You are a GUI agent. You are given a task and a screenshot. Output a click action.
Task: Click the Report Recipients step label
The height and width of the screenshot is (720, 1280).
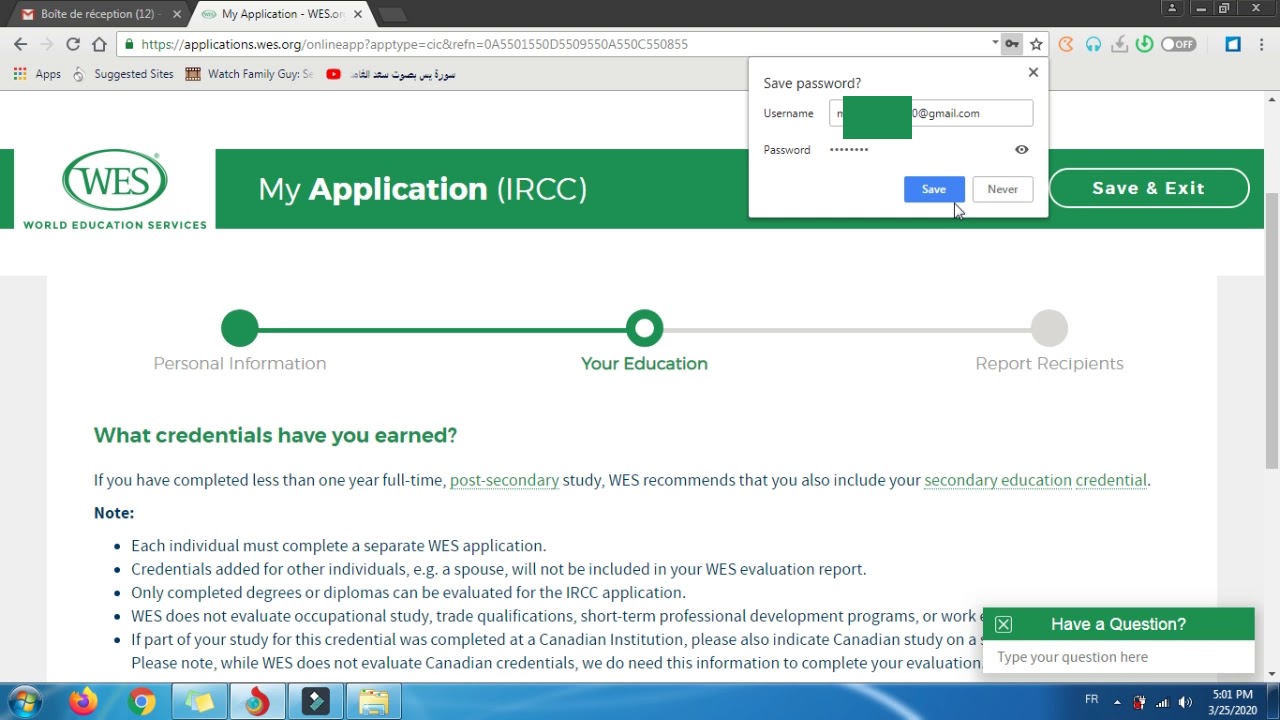(x=1049, y=363)
